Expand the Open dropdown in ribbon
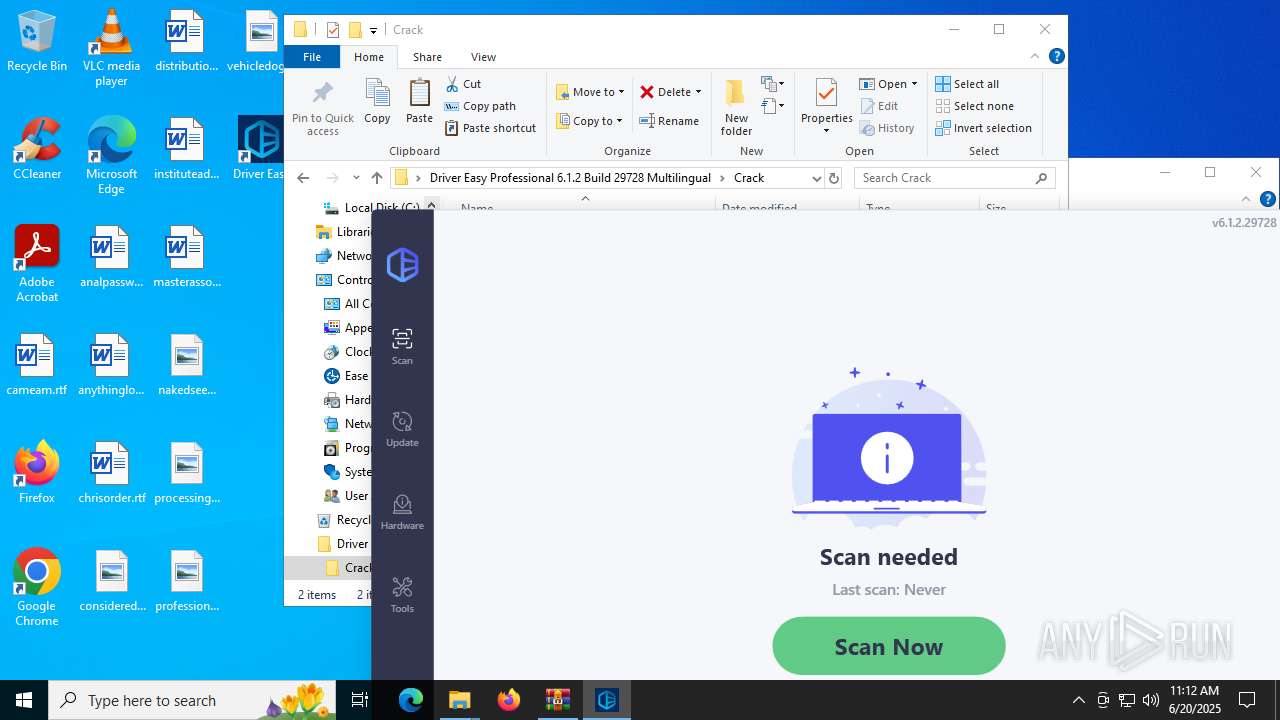The width and height of the screenshot is (1280, 720). 889,84
